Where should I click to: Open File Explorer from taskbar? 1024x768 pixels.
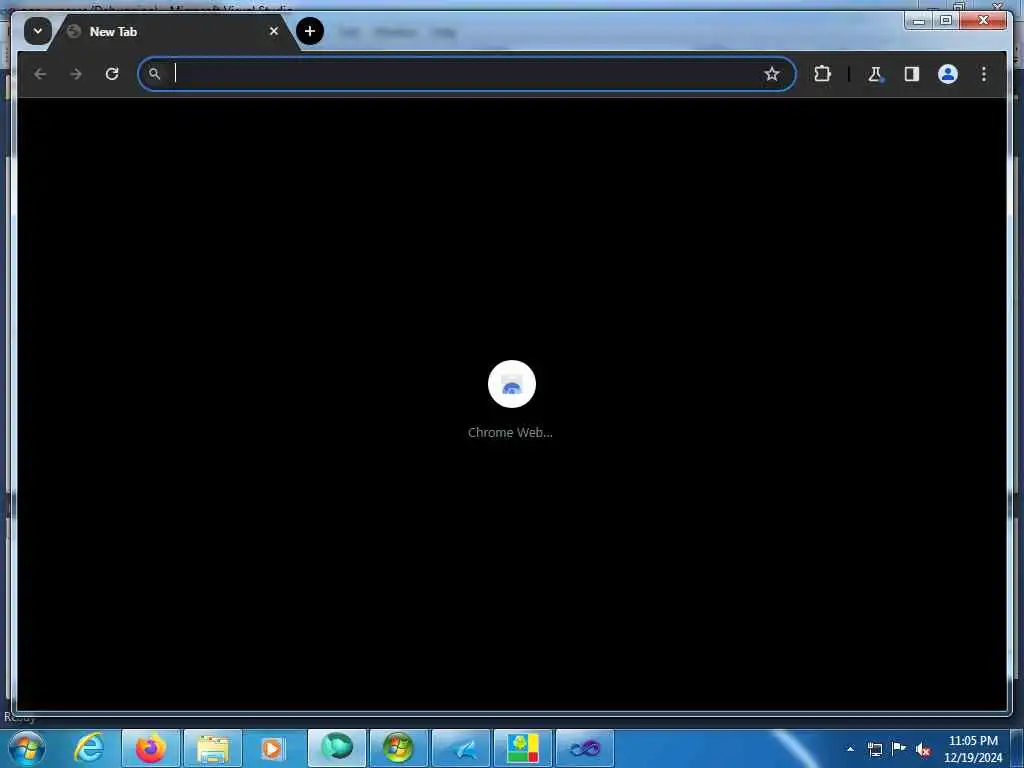pyautogui.click(x=213, y=748)
